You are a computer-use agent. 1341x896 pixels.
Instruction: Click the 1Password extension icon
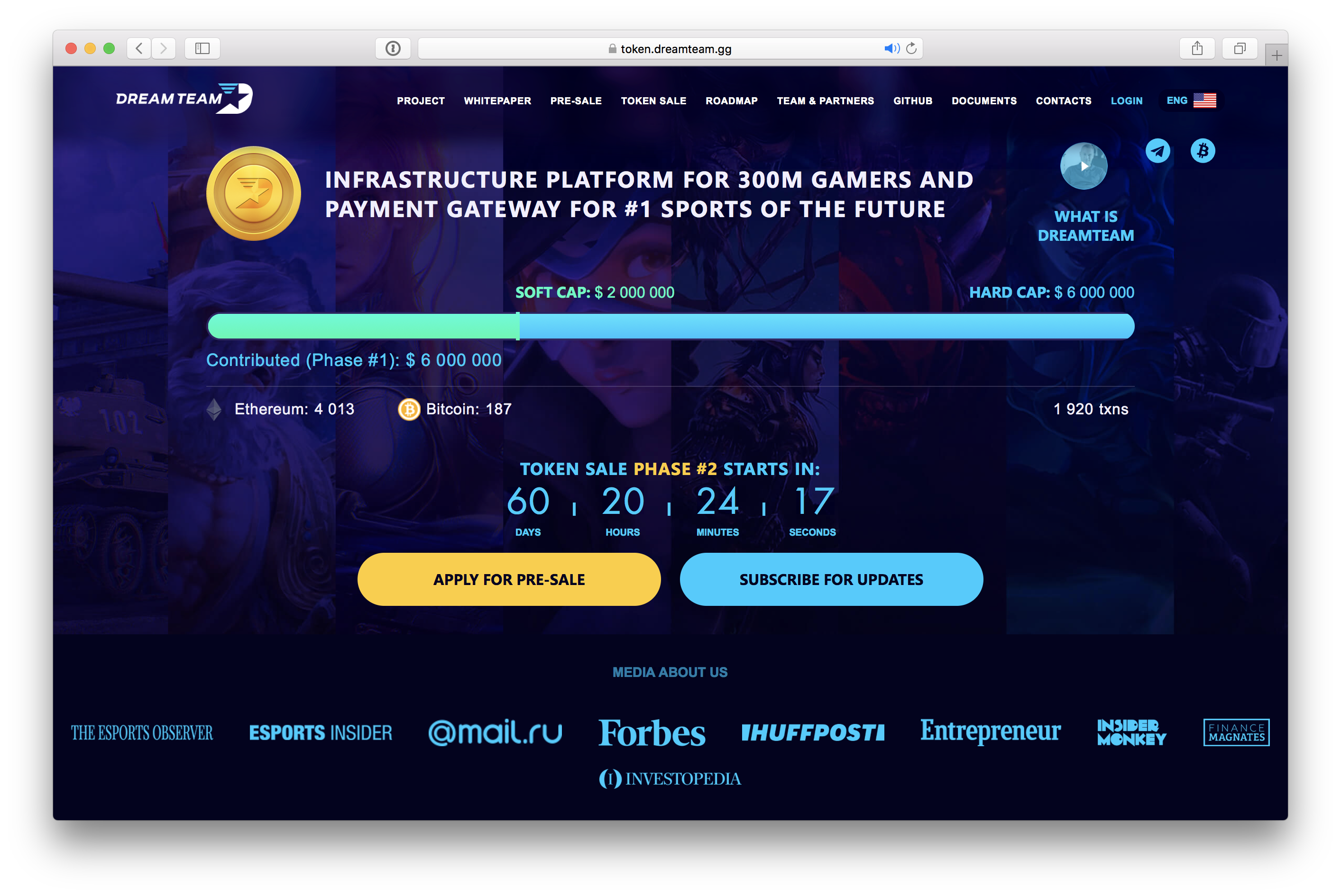tap(393, 48)
